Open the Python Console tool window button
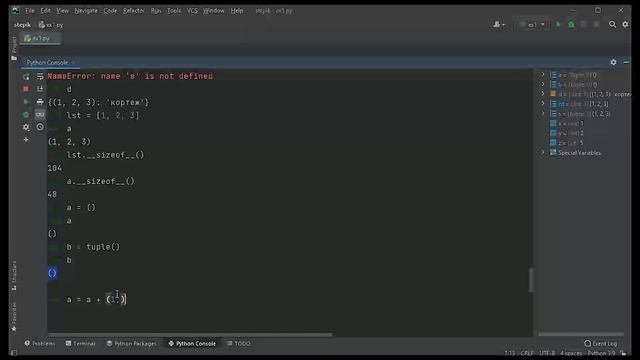The width and height of the screenshot is (640, 360). (192, 344)
